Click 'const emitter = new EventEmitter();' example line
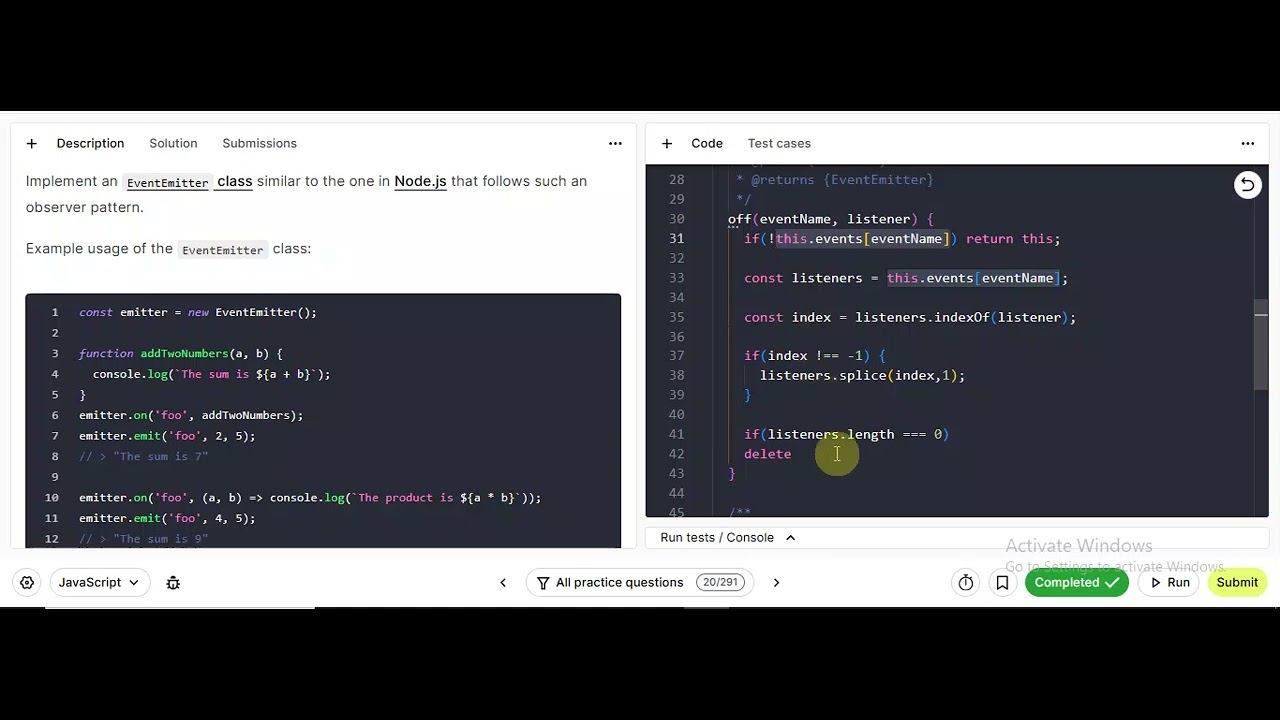 pos(198,313)
